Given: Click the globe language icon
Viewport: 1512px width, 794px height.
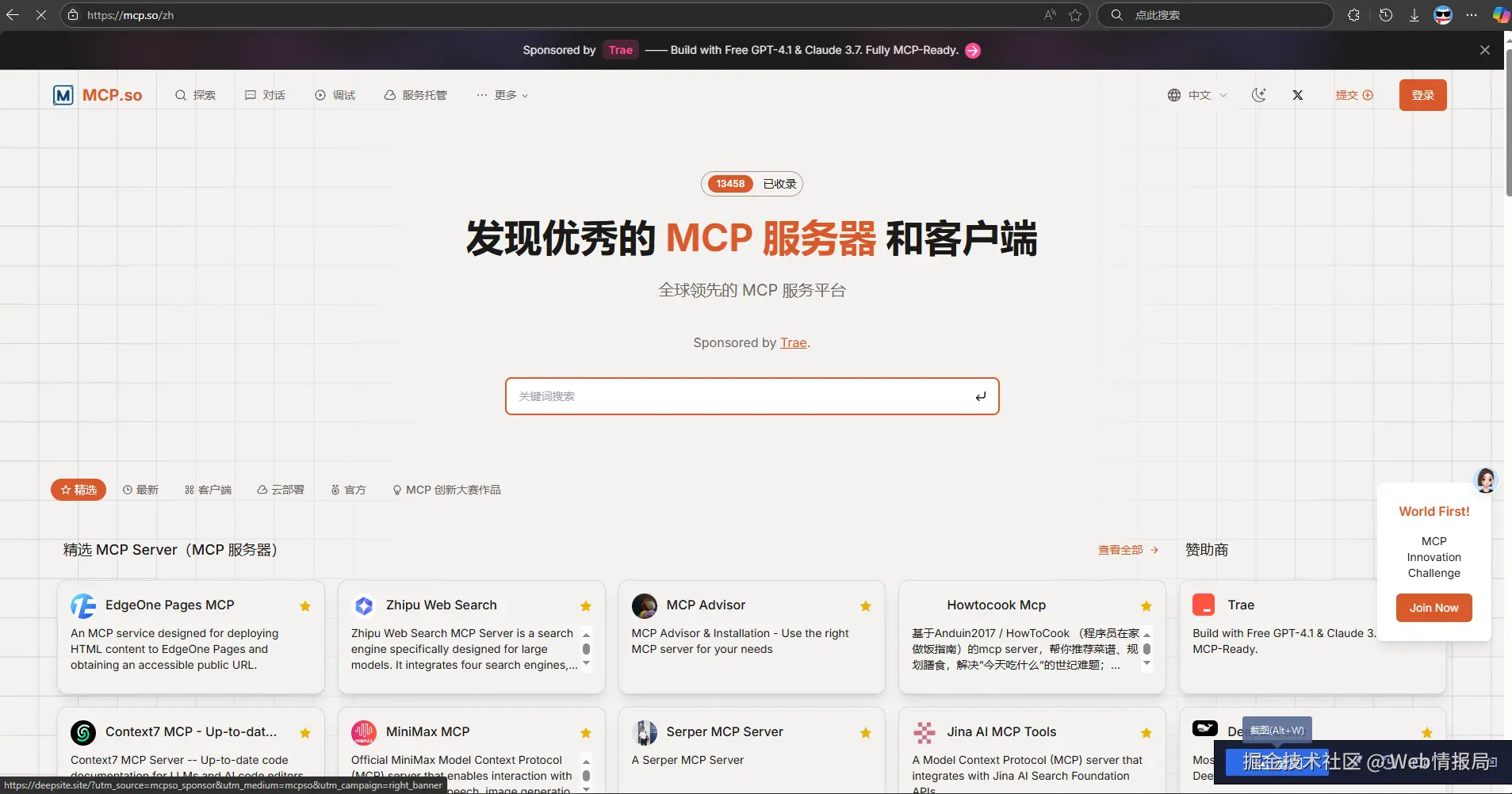Looking at the screenshot, I should [x=1173, y=94].
